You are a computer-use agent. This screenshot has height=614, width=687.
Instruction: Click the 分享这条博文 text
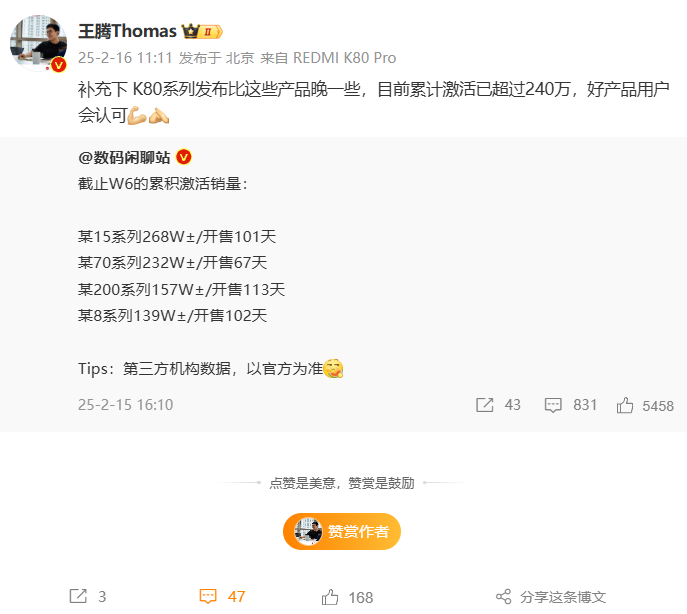563,597
